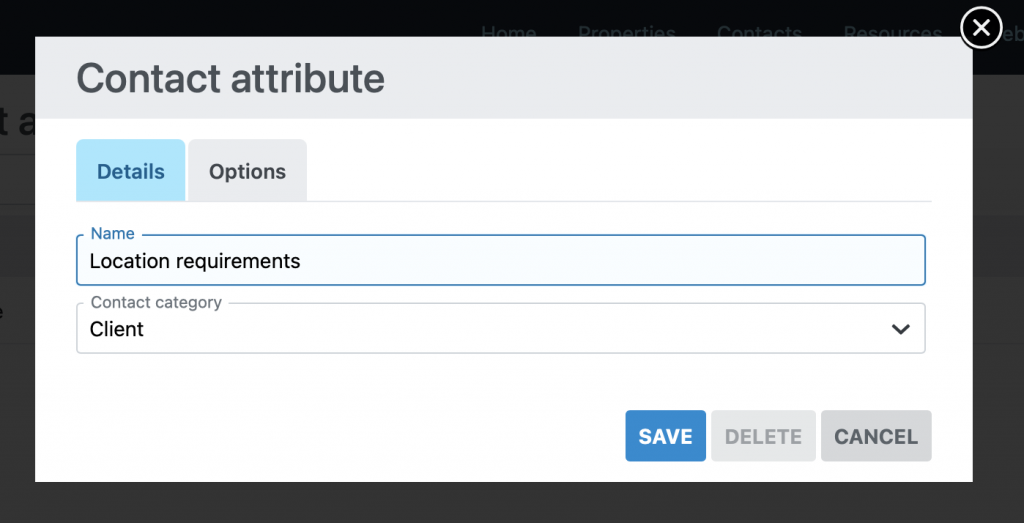Screen dimensions: 1024x523
Task: Go to Home in the top navigation
Action: (x=508, y=31)
